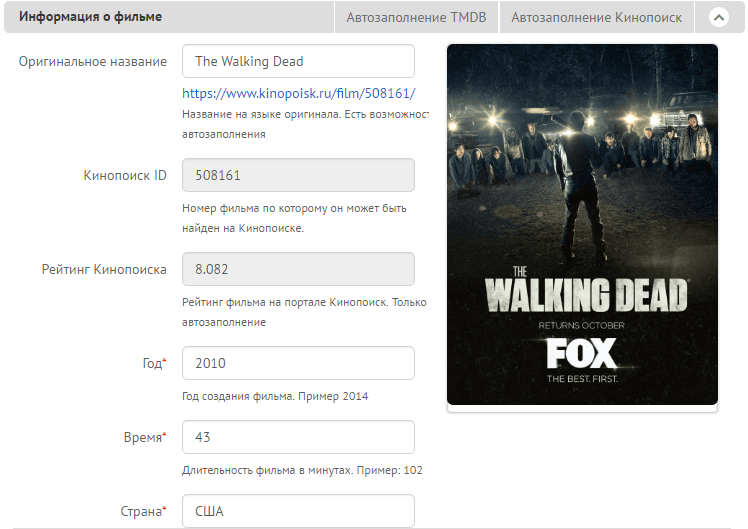Click the Информация о фильме header title
Viewport: 748px width, 529px height.
pos(91,17)
